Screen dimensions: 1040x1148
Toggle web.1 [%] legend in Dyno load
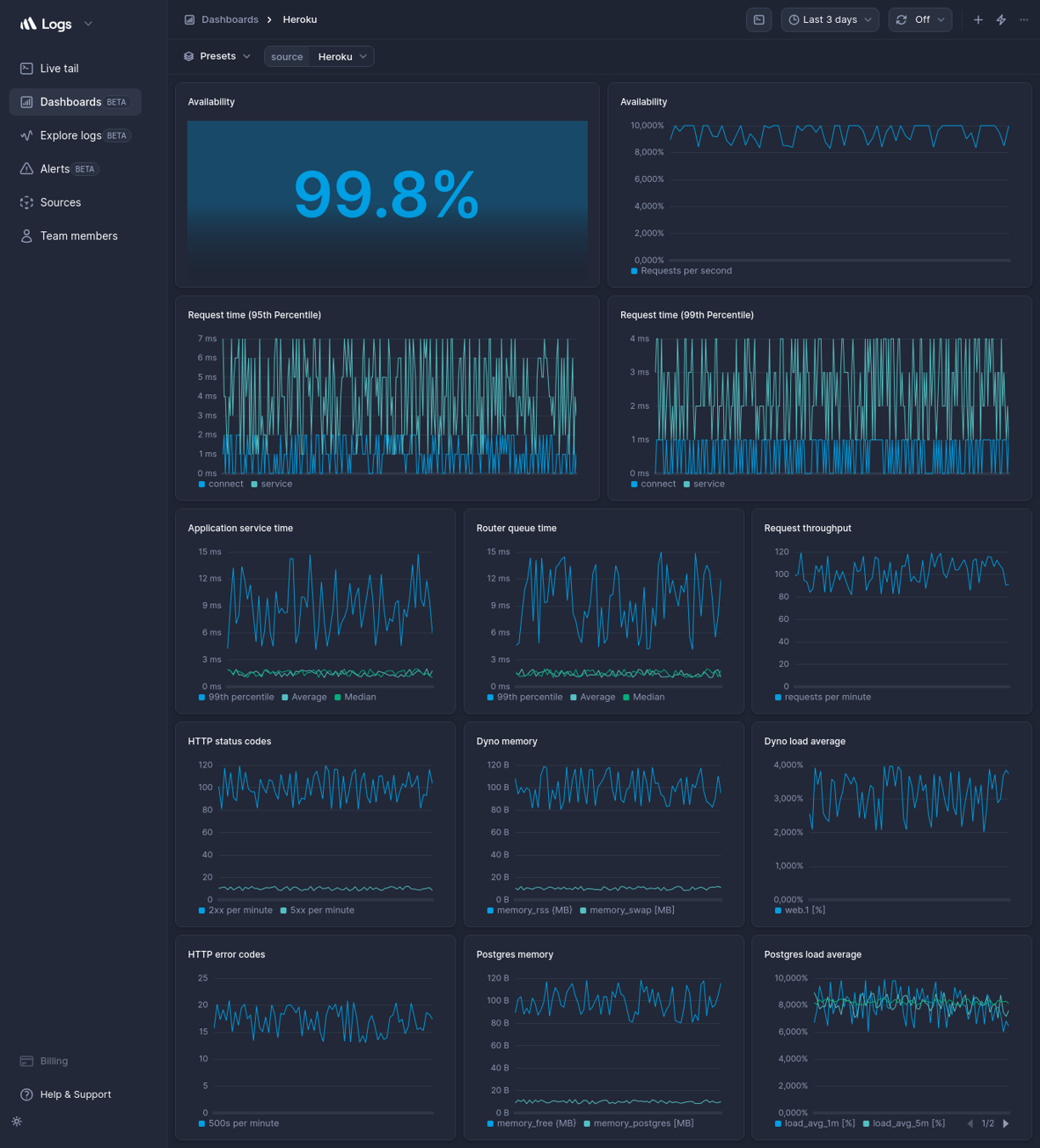(800, 911)
